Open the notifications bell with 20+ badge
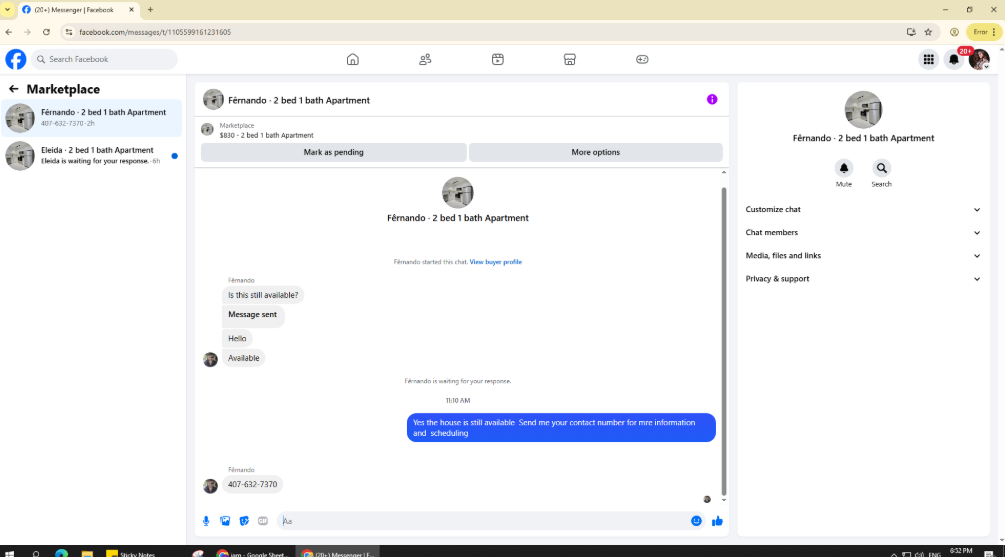 click(954, 60)
